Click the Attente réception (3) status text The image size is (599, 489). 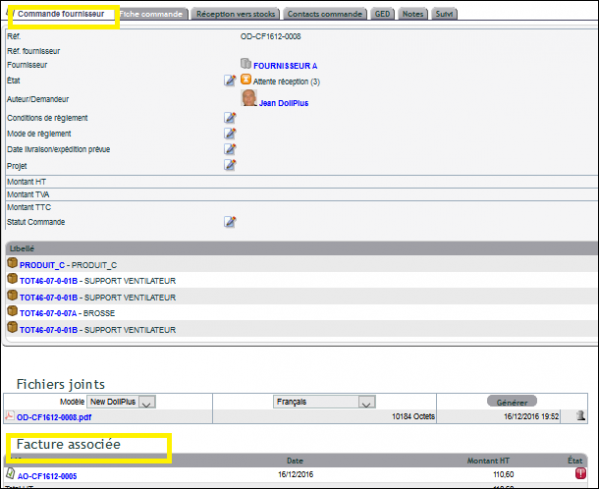click(x=287, y=81)
